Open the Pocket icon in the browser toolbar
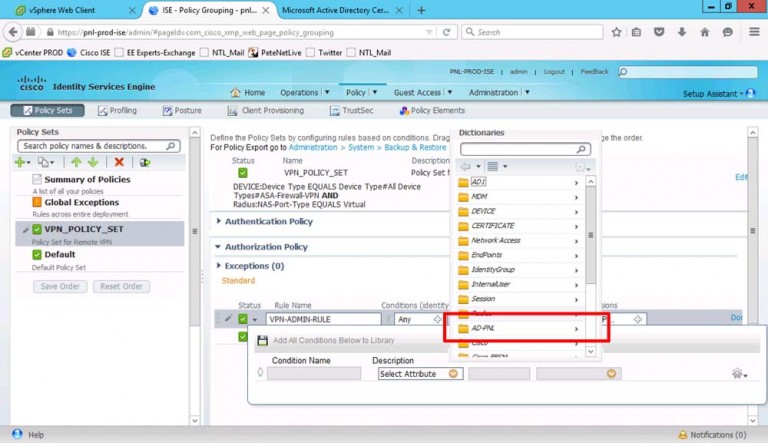 coord(659,32)
